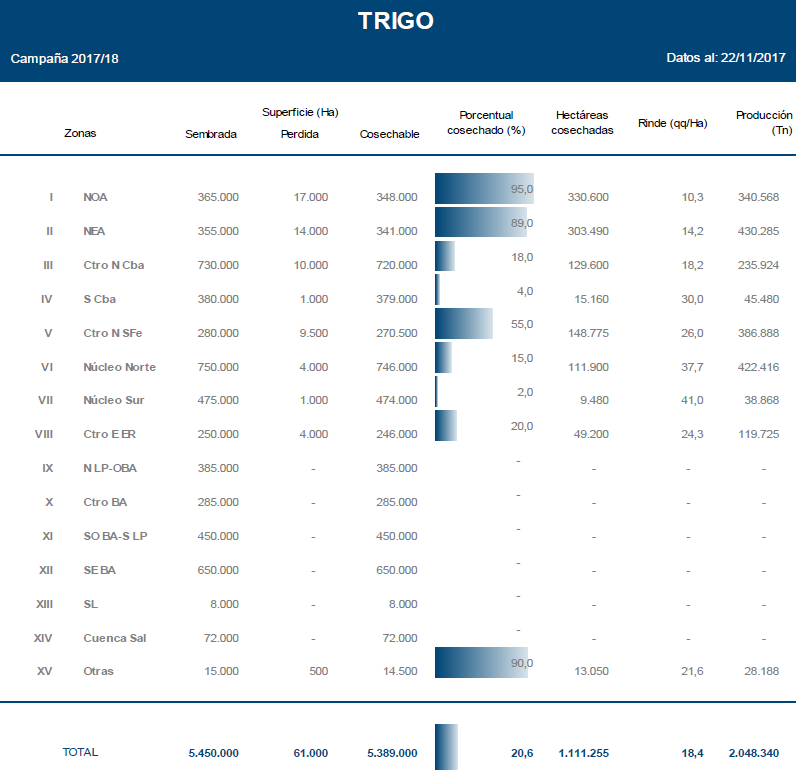Click the NEA 89,0 percent bar
800x770 pixels.
tap(480, 222)
